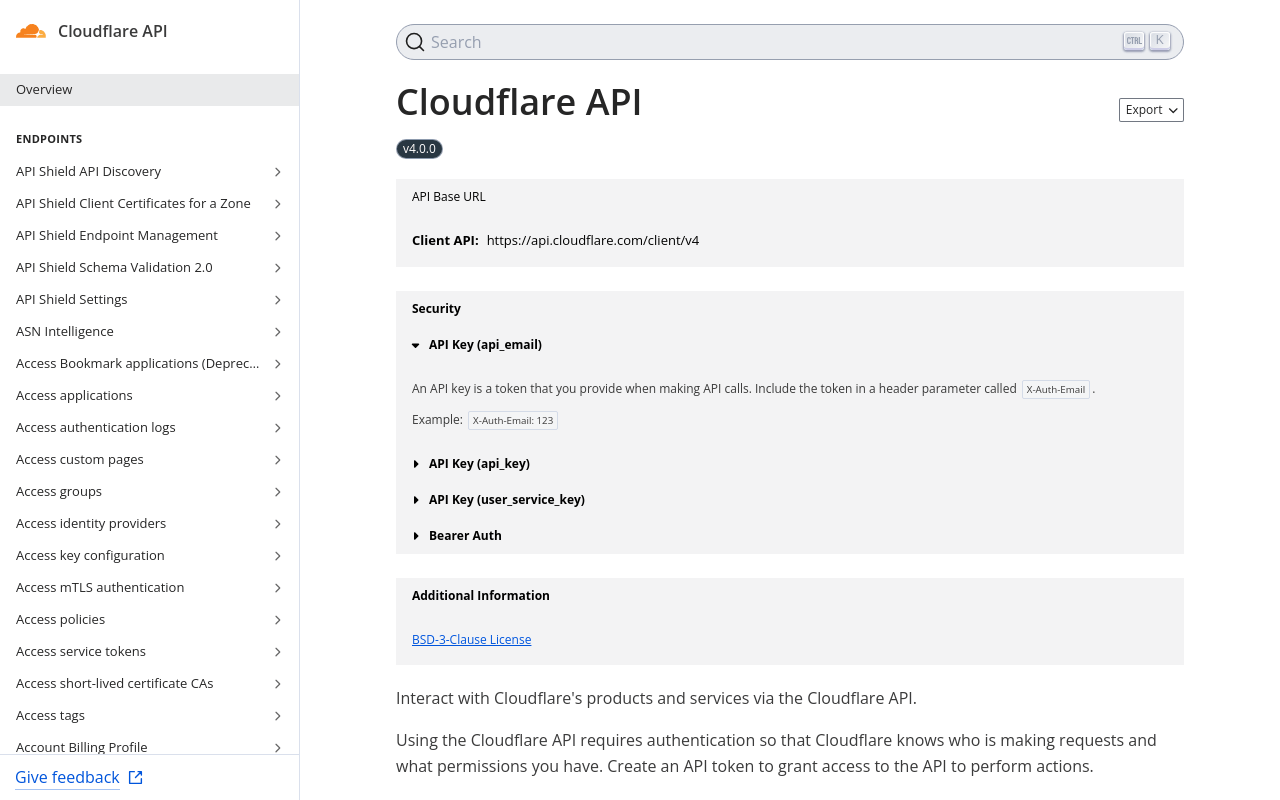Click the base URL https://api.cloudflare.com/client/v4

pyautogui.click(x=593, y=240)
